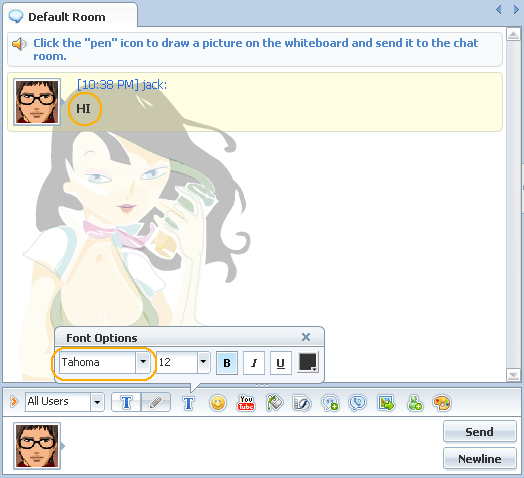Click the Newline button
The image size is (524, 478).
tap(480, 459)
